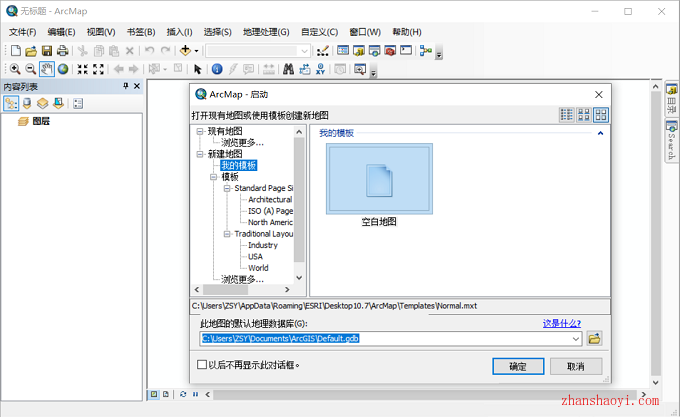The width and height of the screenshot is (680, 417).
Task: Open the 自定义(C) menu
Action: pyautogui.click(x=320, y=32)
